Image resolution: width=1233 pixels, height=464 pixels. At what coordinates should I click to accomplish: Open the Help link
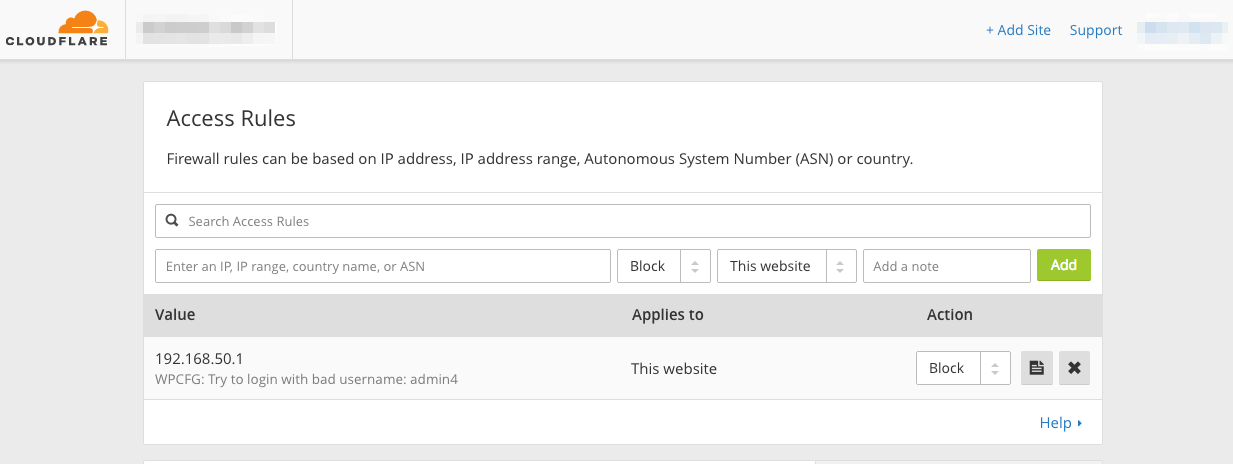coord(1055,423)
